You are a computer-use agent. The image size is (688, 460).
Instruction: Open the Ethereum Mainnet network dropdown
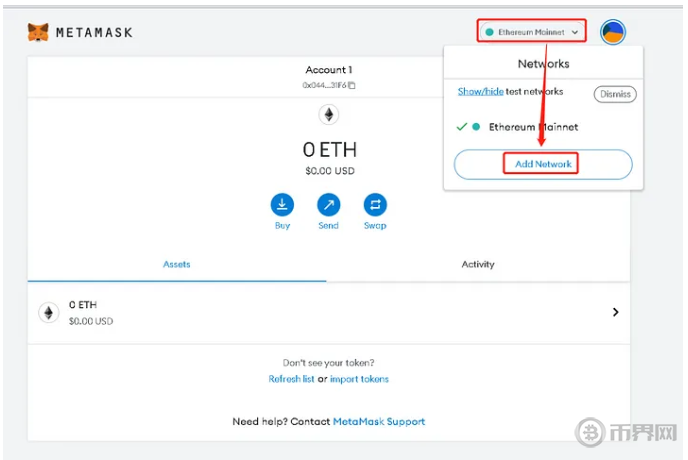point(531,32)
